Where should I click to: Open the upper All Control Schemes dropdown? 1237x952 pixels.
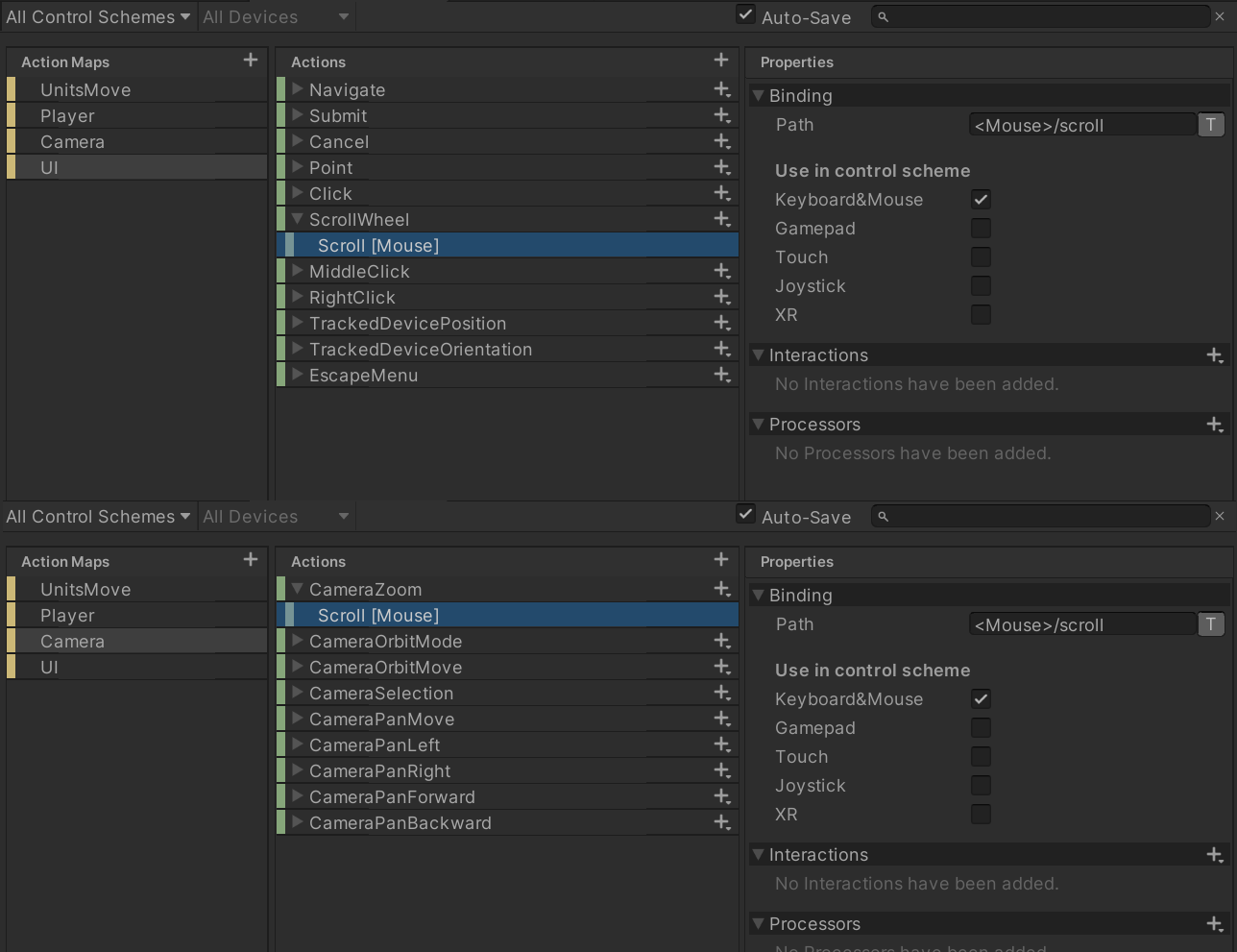(x=98, y=17)
